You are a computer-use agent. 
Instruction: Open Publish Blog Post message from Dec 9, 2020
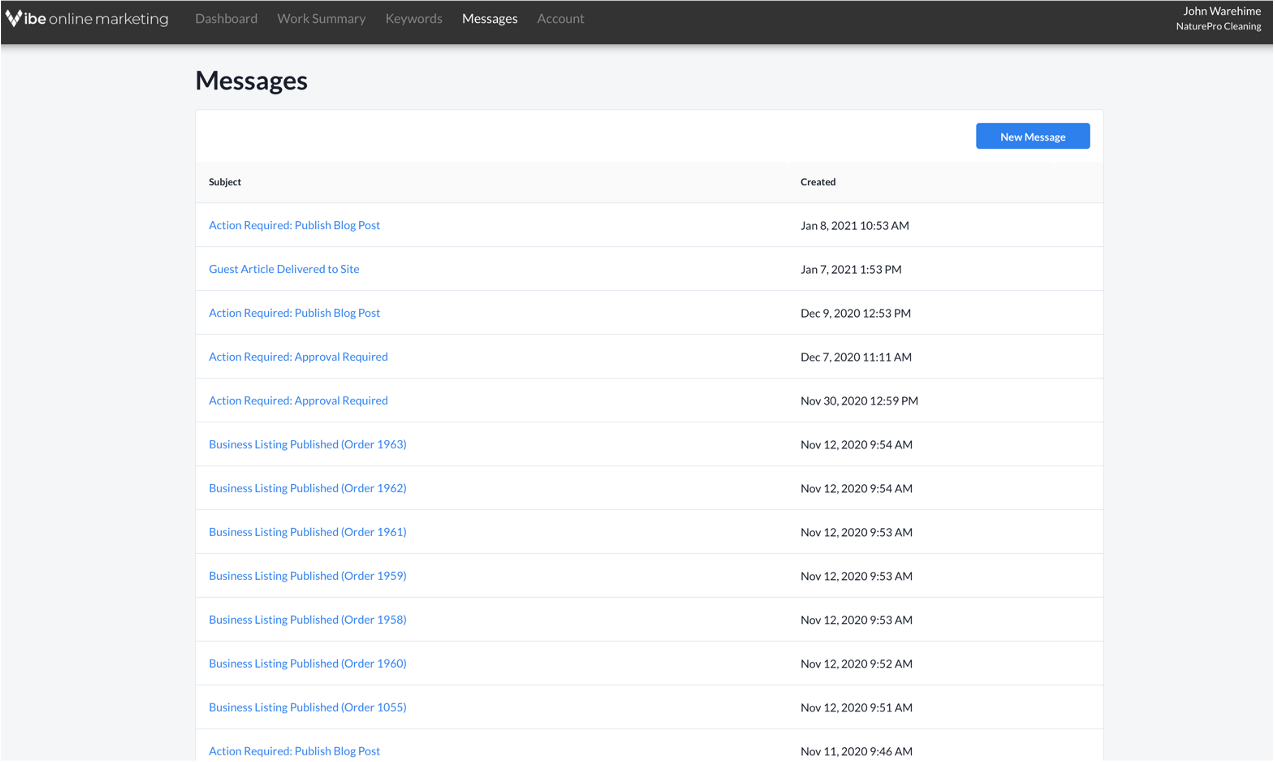[x=294, y=313]
